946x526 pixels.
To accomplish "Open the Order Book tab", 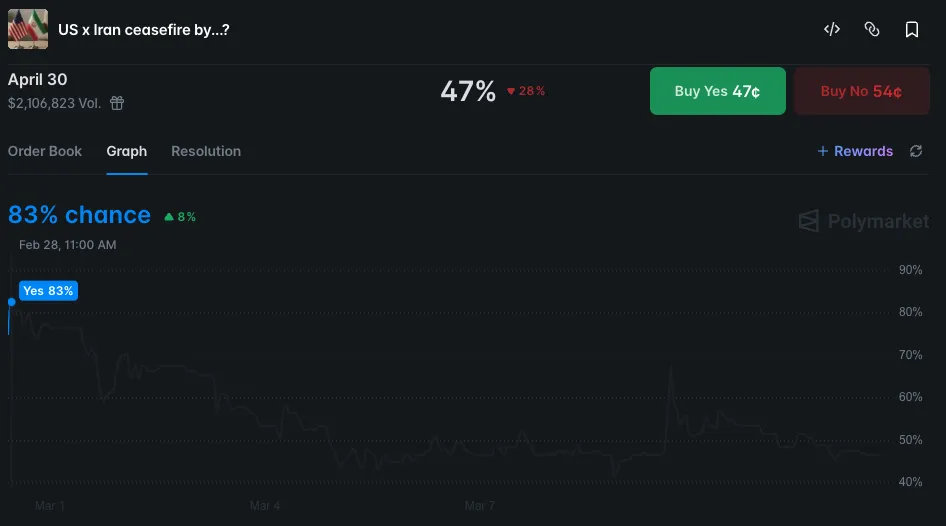I will point(45,151).
